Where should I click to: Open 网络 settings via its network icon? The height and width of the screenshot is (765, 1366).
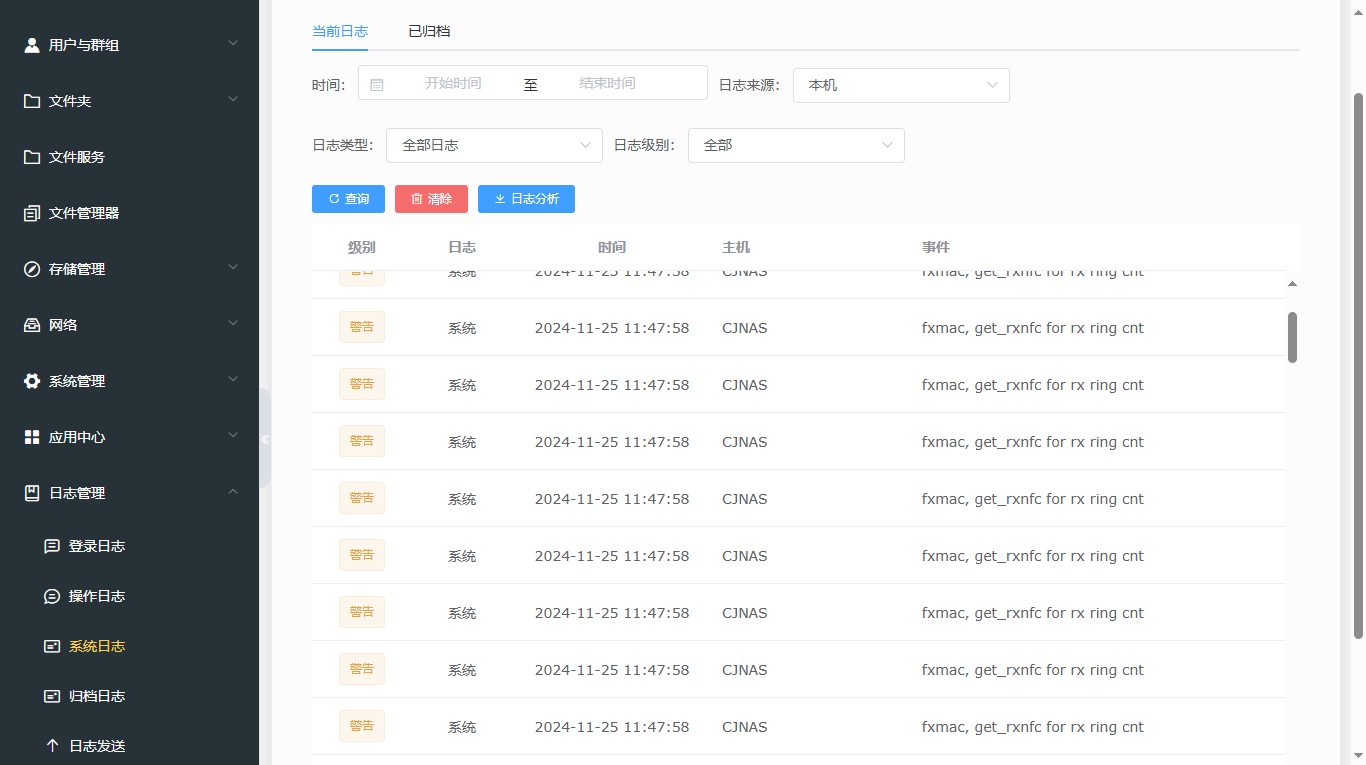pos(29,324)
